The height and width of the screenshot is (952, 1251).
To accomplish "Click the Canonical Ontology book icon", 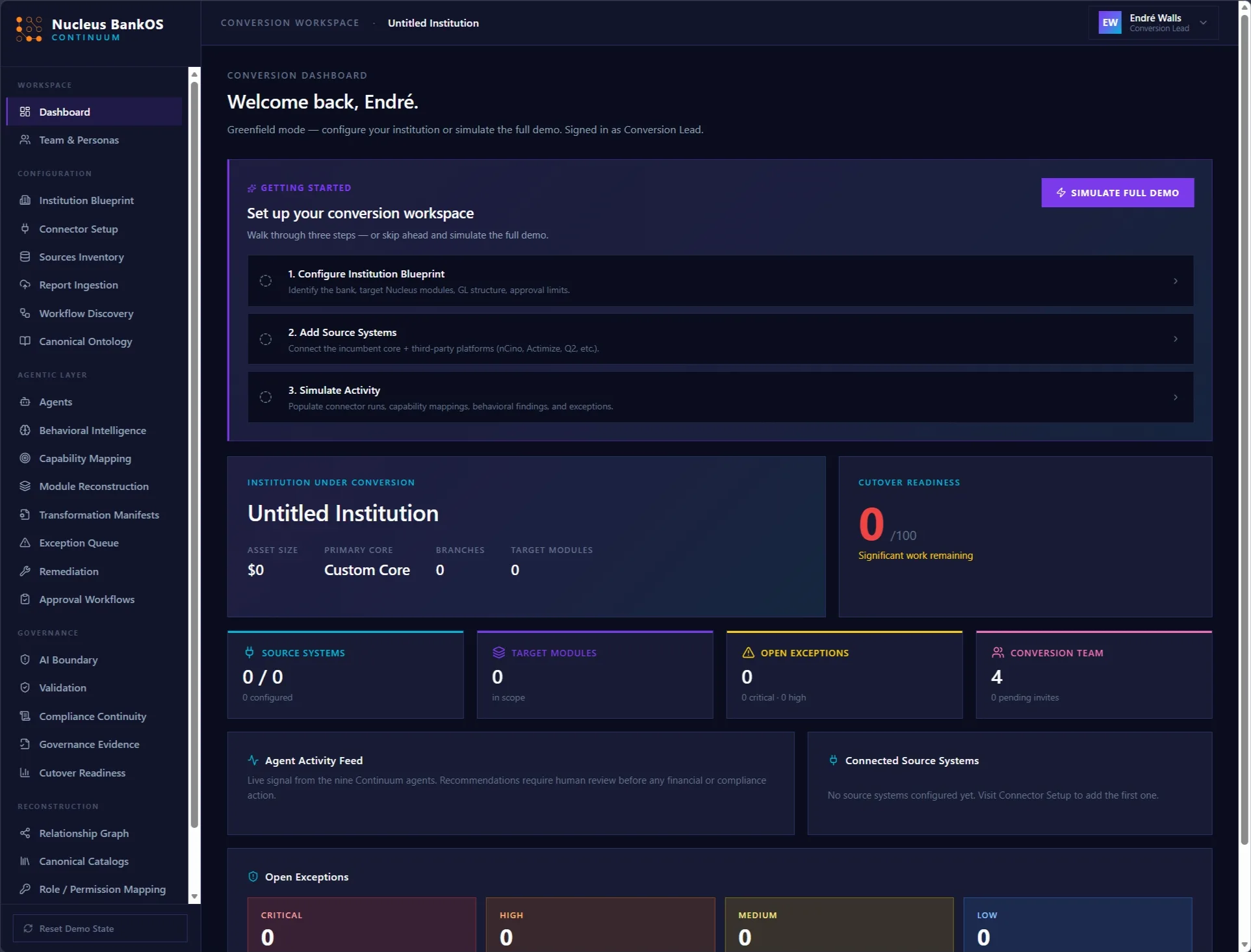I will 25,341.
